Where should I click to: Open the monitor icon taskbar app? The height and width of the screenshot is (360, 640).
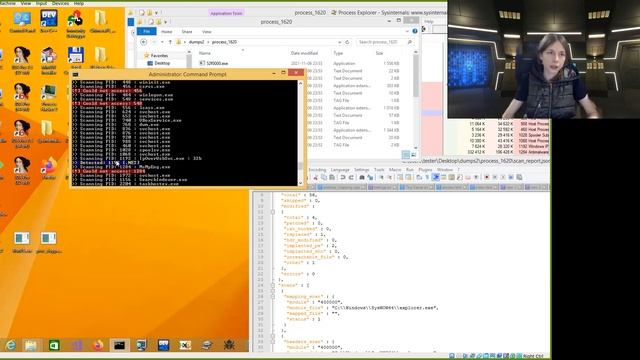coord(141,345)
